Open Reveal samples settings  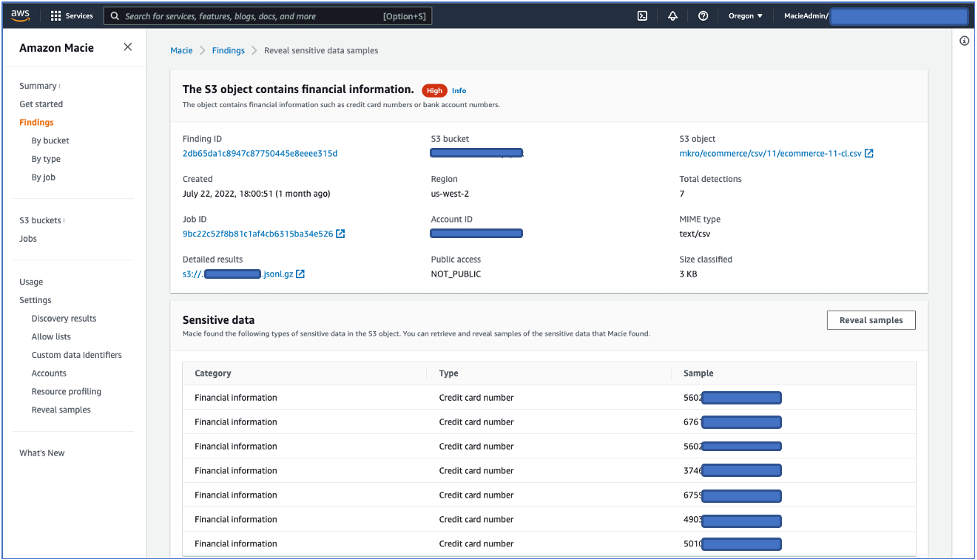(61, 410)
